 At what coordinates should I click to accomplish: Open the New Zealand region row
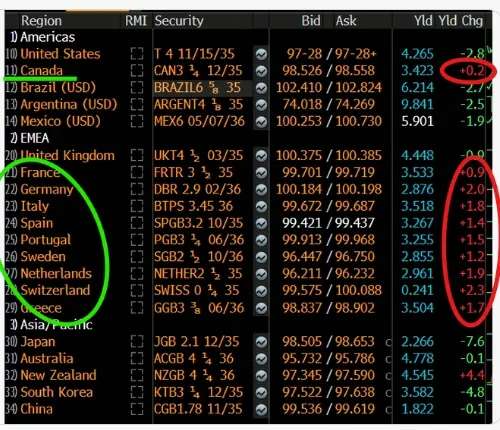point(58,375)
